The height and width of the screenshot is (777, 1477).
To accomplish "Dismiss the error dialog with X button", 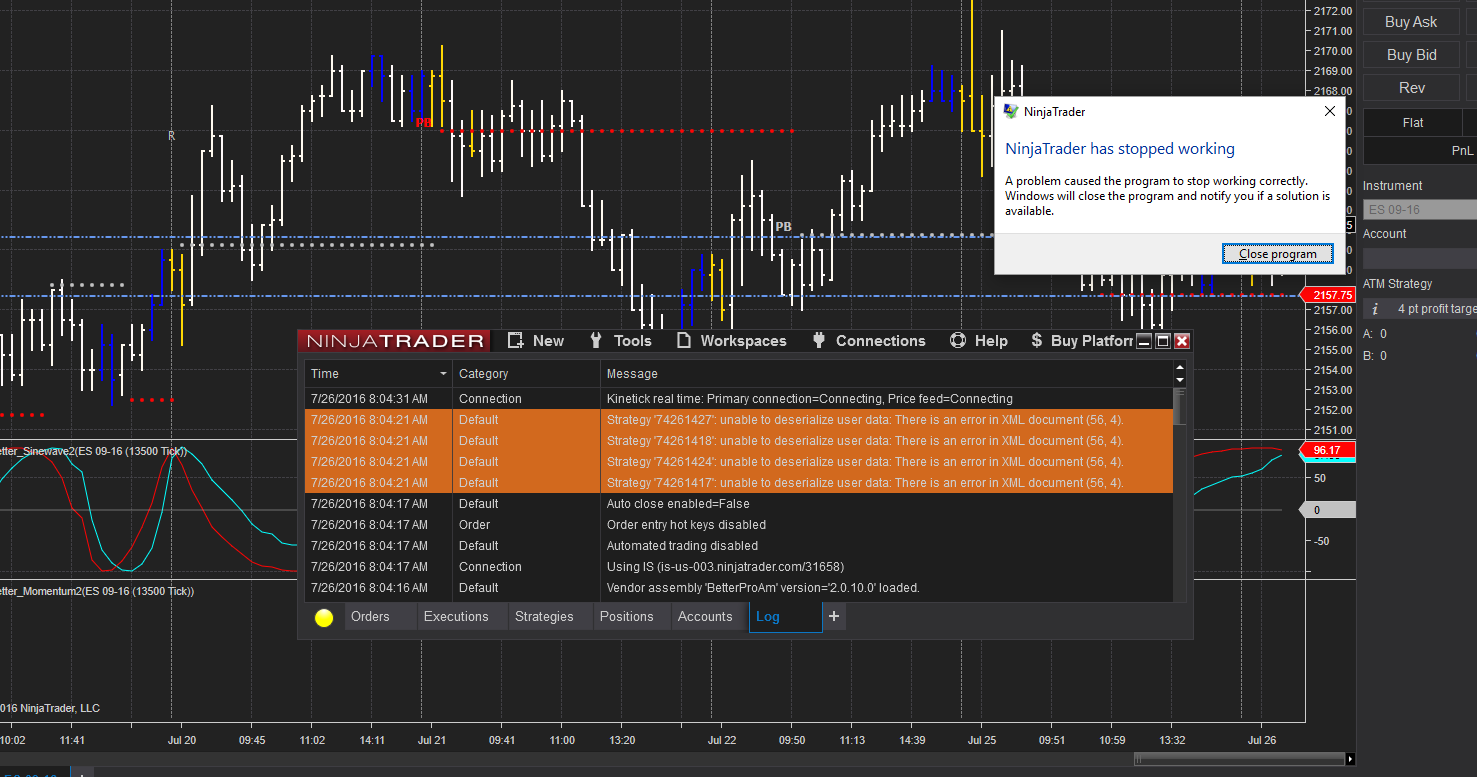I will point(1330,112).
